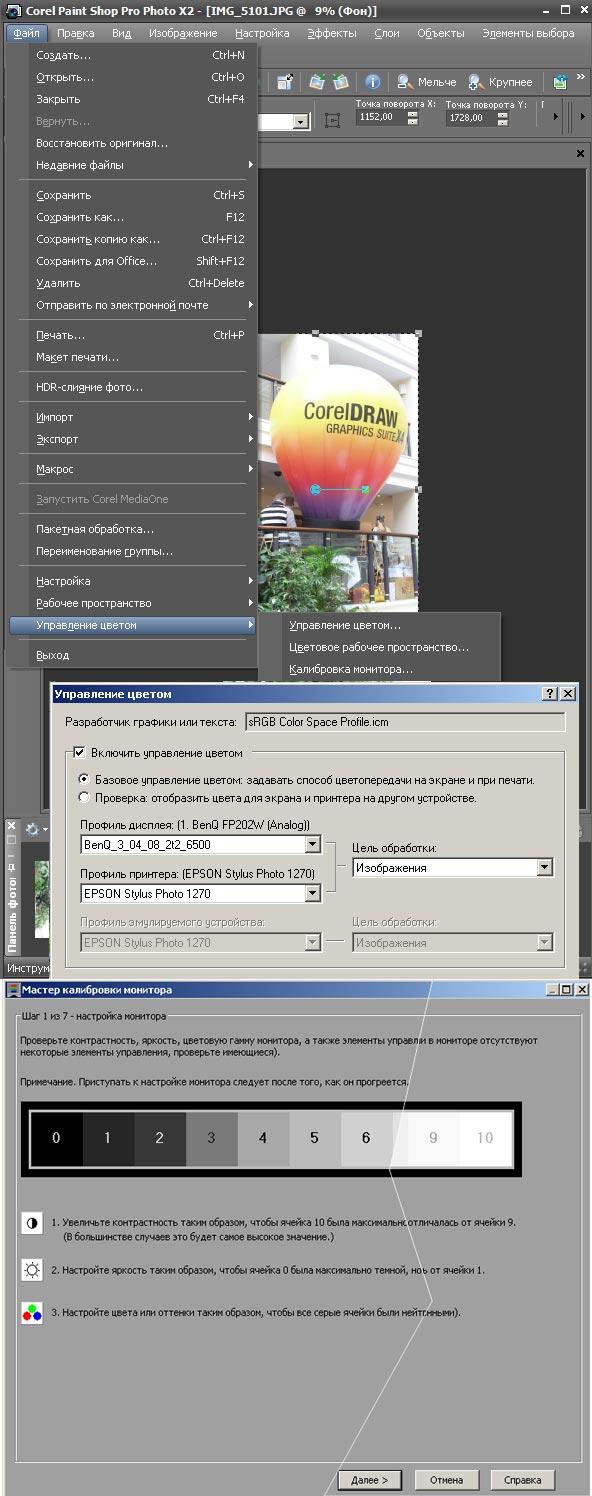Click the Точка поворота X value field
This screenshot has height=1496, width=592.
[380, 117]
